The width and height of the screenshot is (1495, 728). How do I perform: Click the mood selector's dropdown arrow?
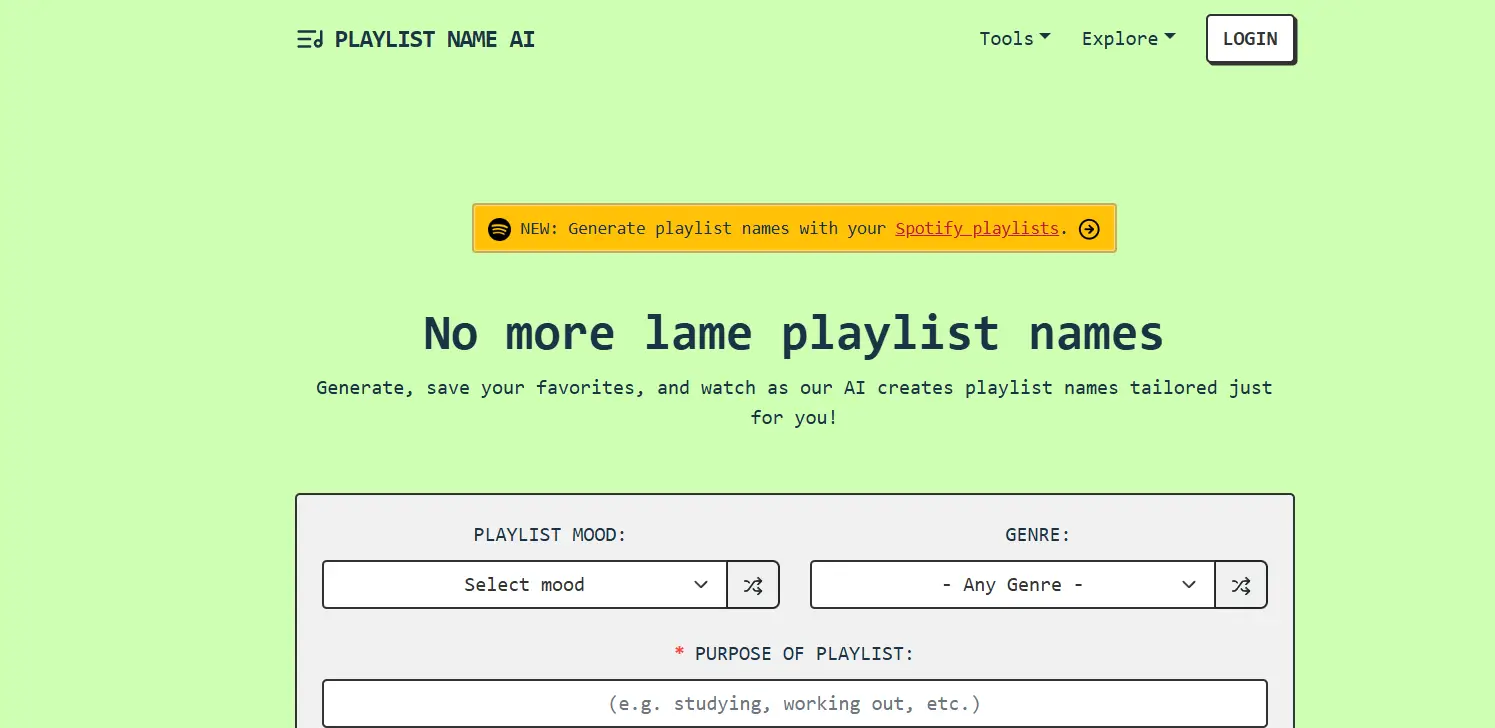coord(700,584)
